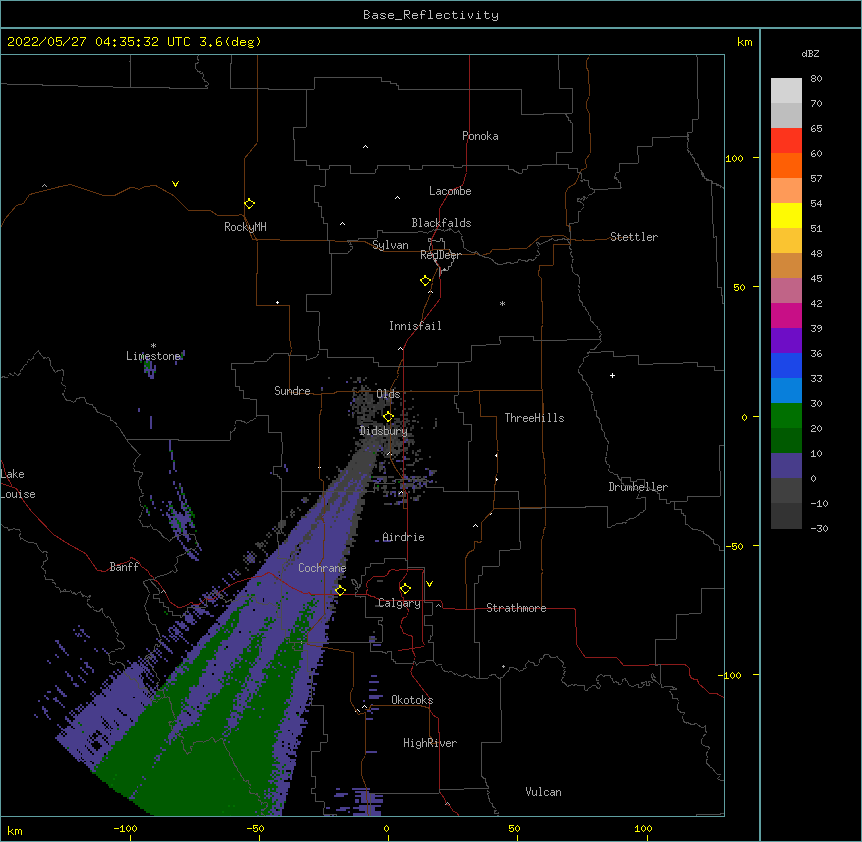
Task: Click the RockyMH label
Action: click(x=245, y=227)
